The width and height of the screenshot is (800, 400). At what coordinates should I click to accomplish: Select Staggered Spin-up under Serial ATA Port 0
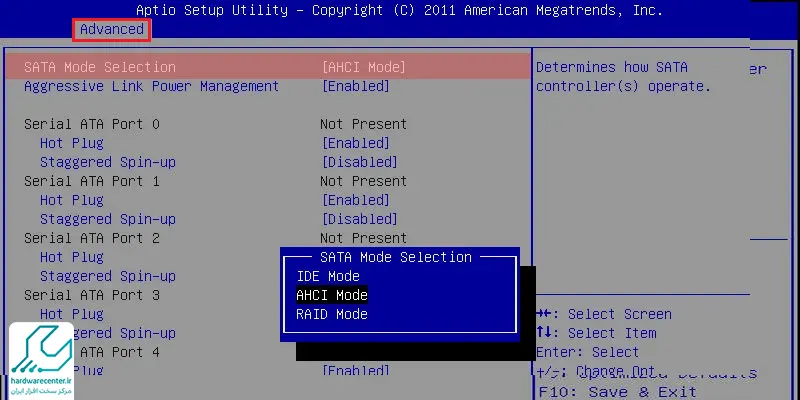pyautogui.click(x=108, y=162)
